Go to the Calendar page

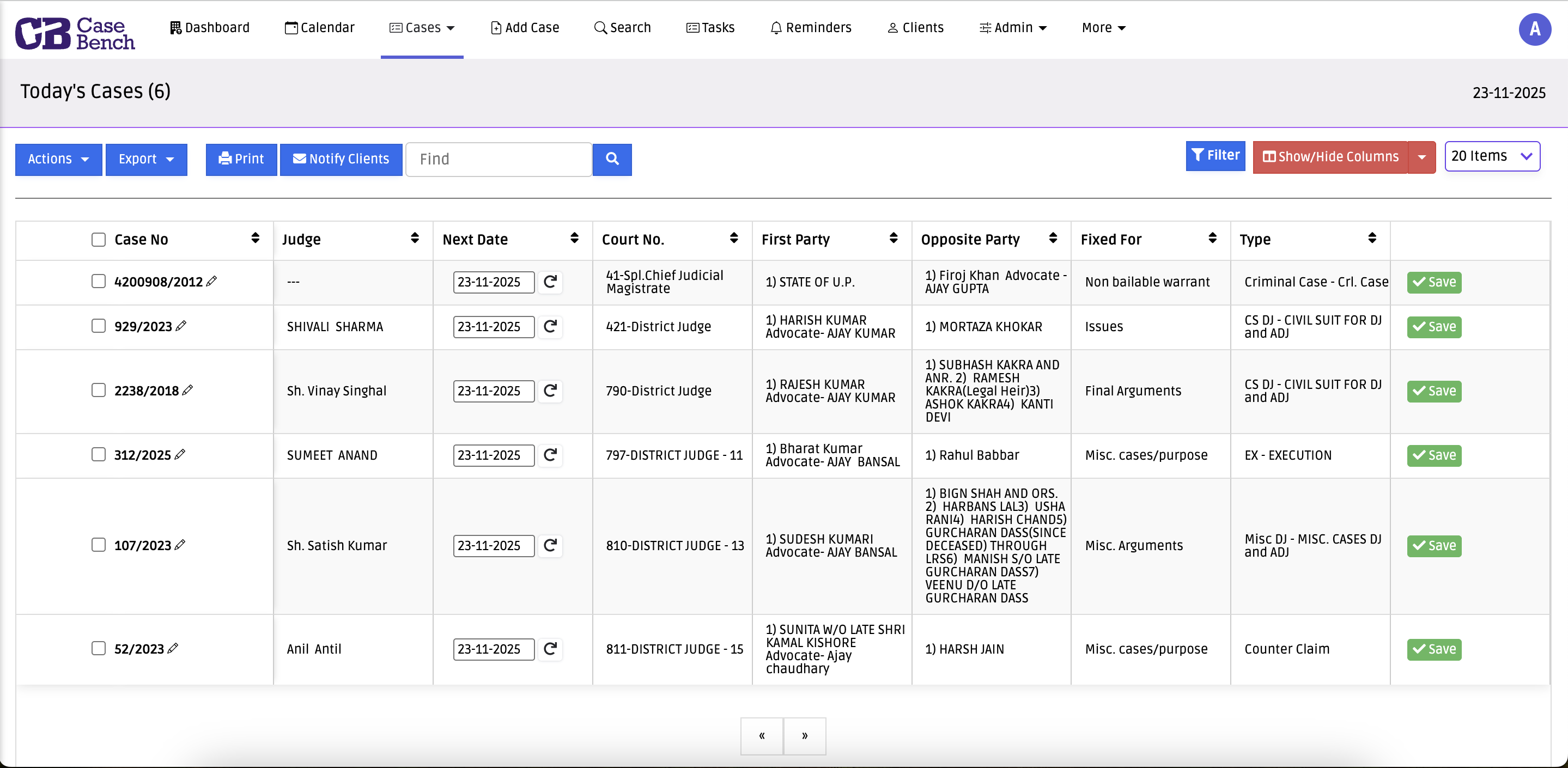(320, 28)
